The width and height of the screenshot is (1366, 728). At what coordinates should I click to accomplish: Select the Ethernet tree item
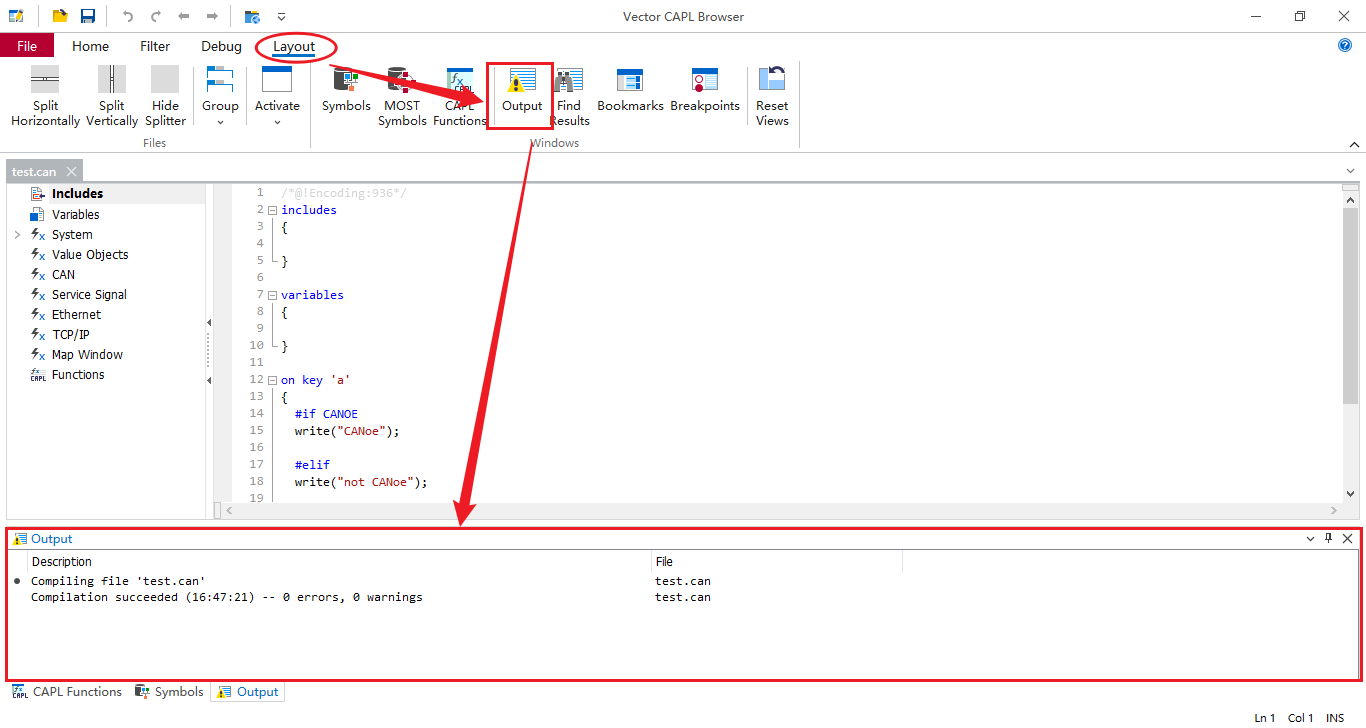76,314
